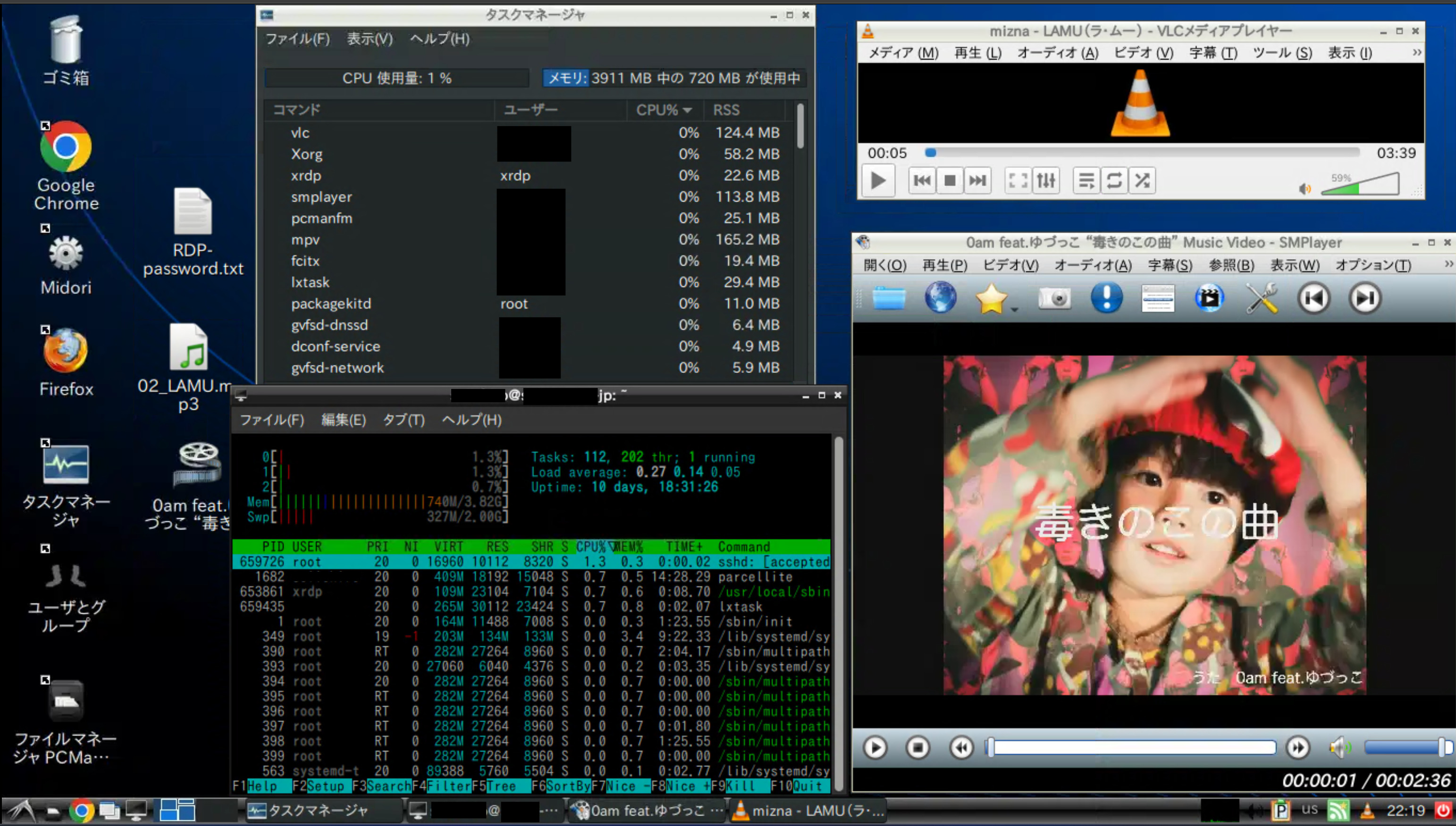Open terminal タブ(T) menu
Screen dimensions: 1456x826
click(403, 421)
